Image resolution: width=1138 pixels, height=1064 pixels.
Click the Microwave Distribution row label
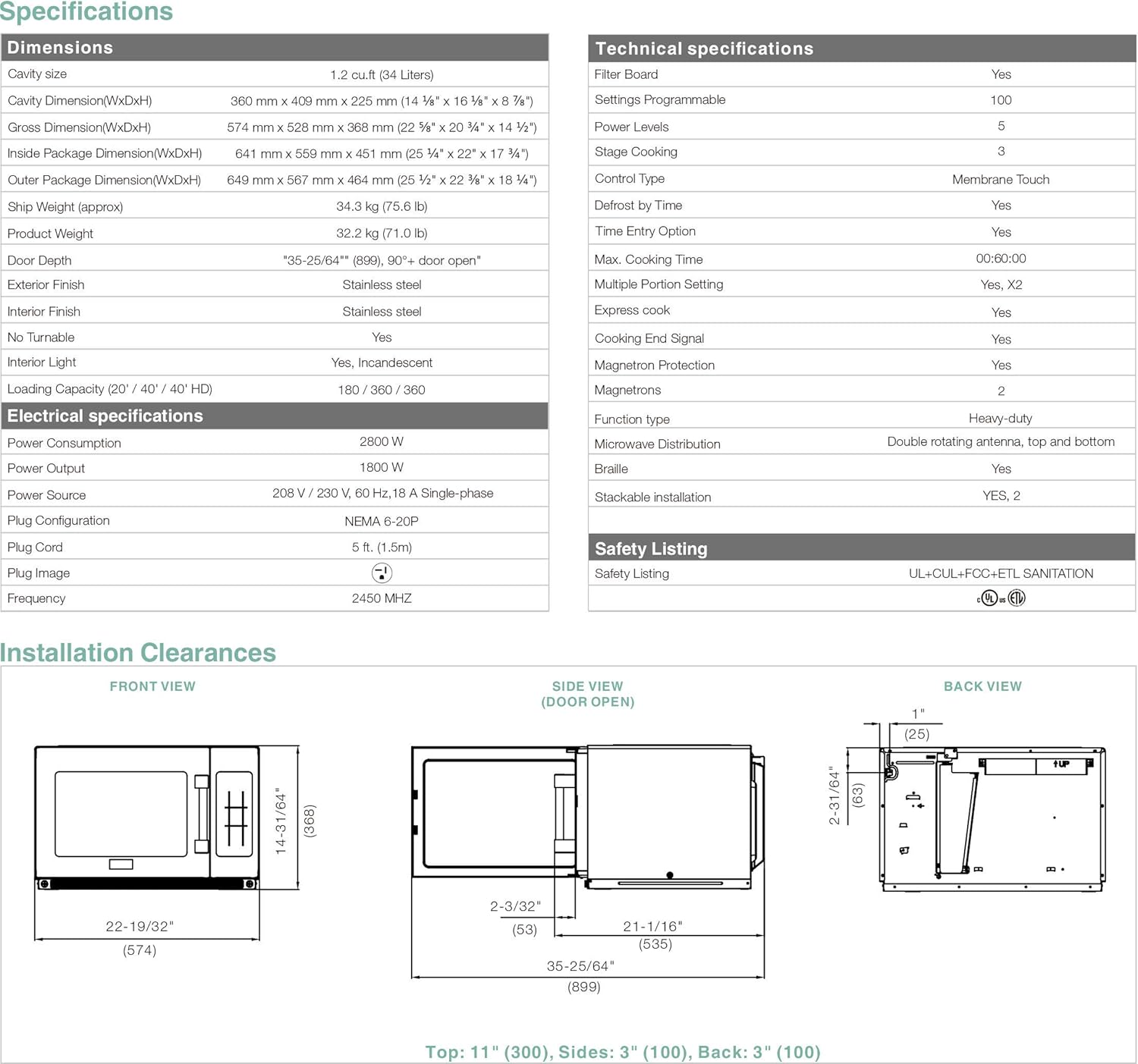(x=657, y=444)
